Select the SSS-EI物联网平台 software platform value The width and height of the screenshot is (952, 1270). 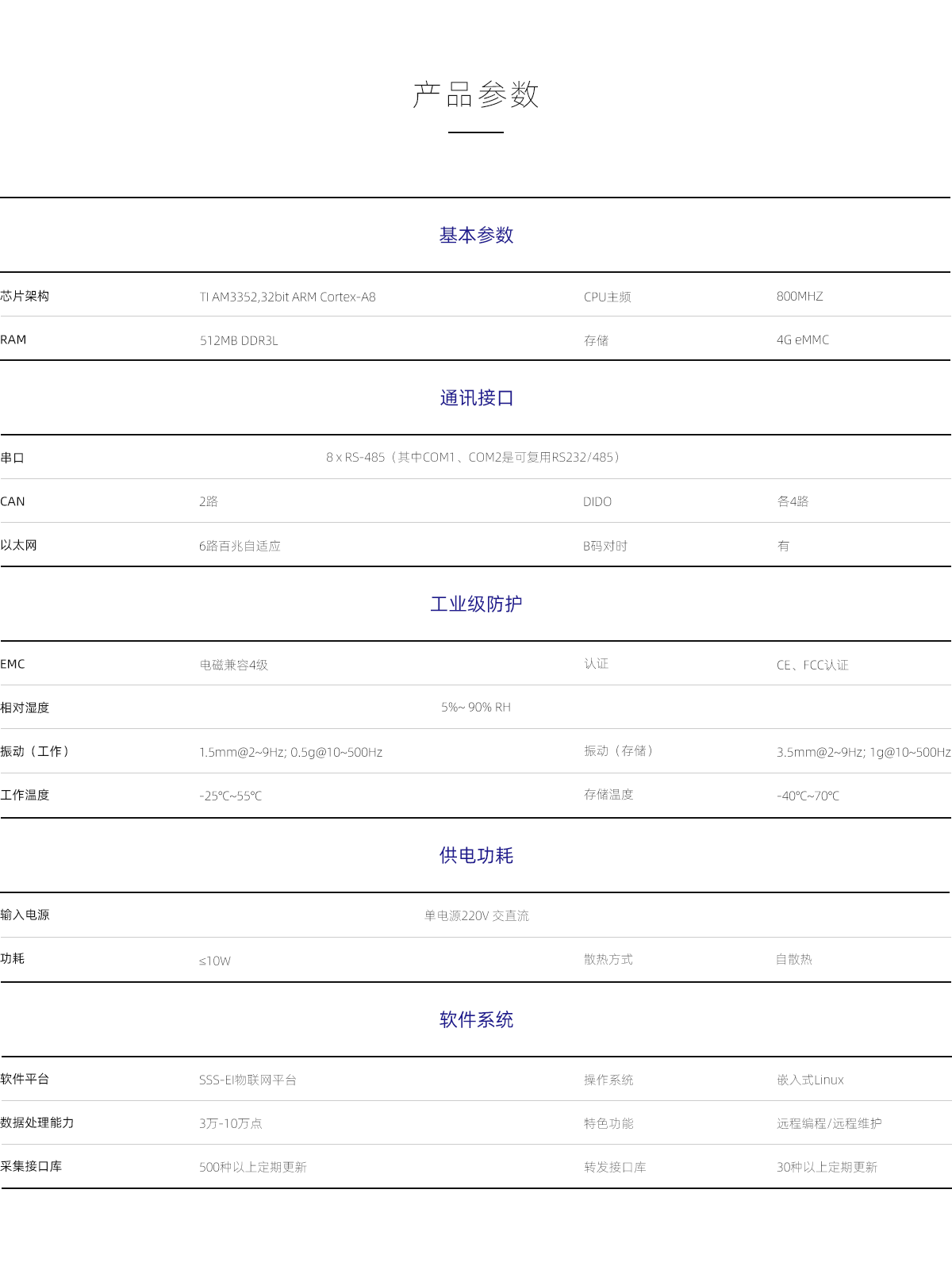[x=248, y=1080]
